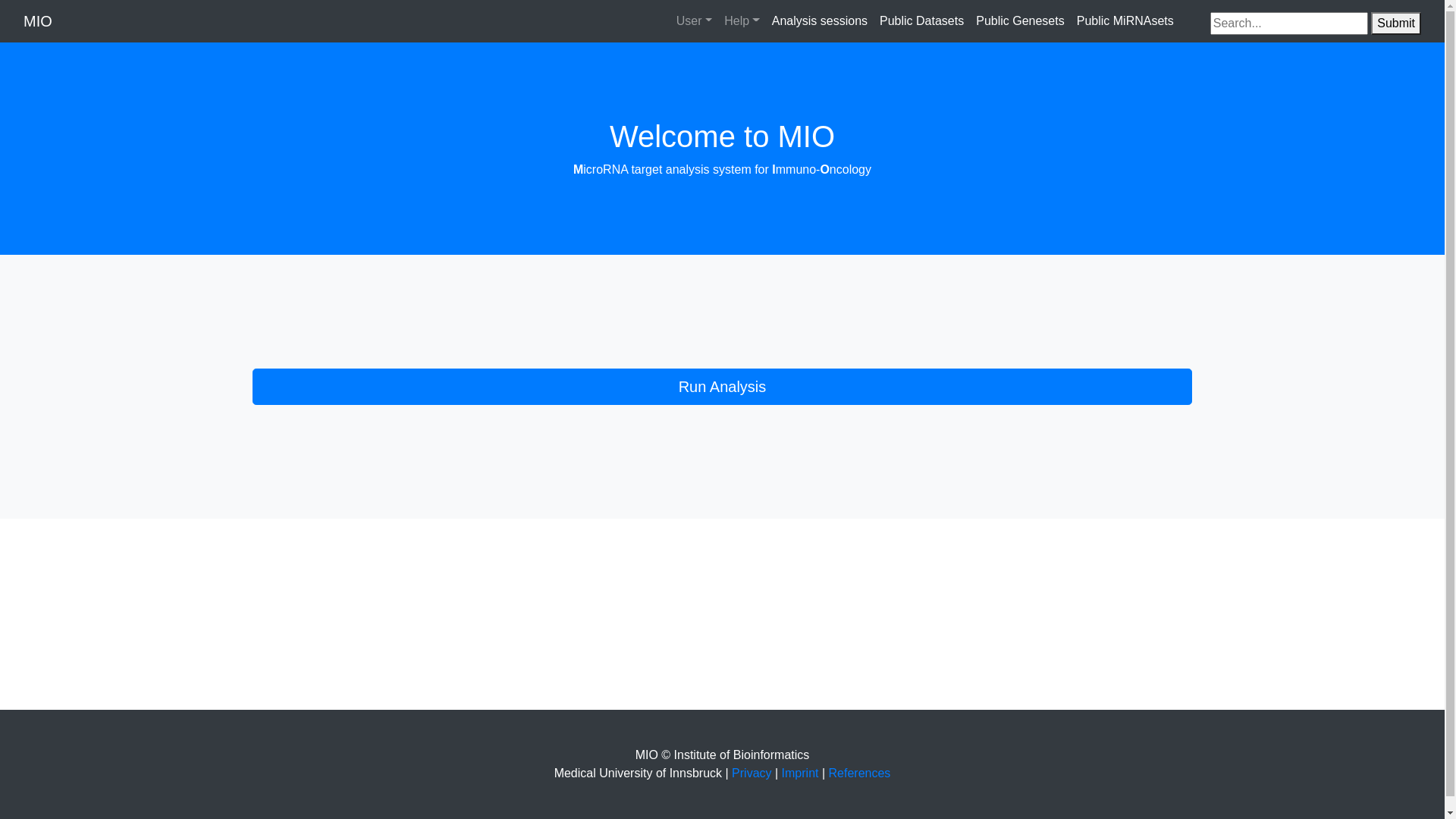Open Public MiRNAsets page
Viewport: 1456px width, 819px height.
click(x=1125, y=21)
